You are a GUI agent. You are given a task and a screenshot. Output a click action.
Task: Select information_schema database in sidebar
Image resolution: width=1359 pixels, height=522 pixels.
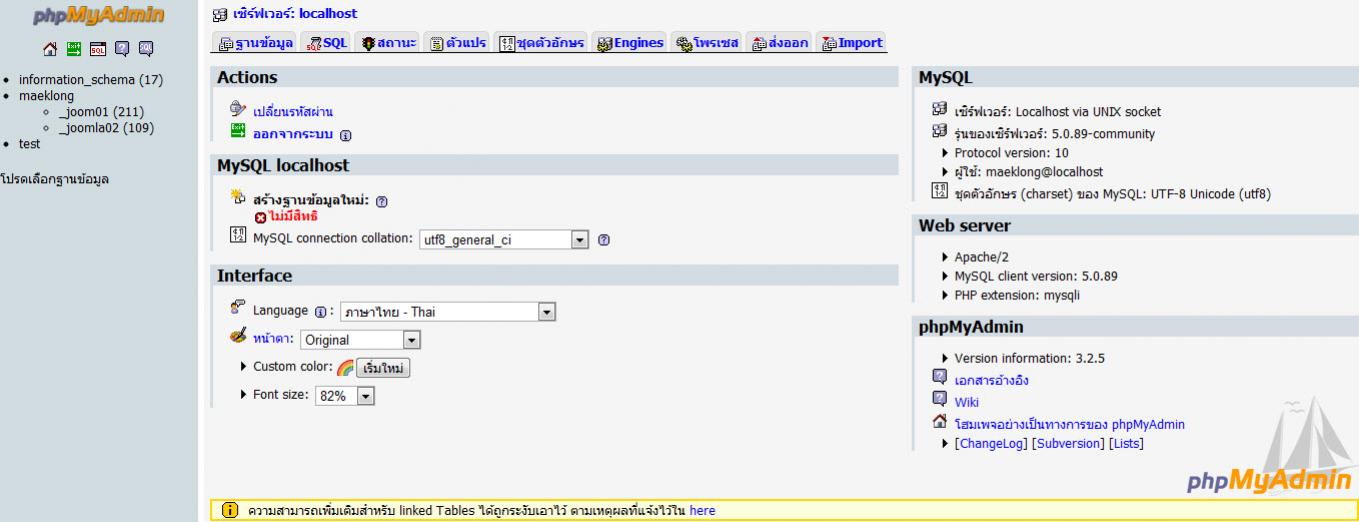(91, 80)
